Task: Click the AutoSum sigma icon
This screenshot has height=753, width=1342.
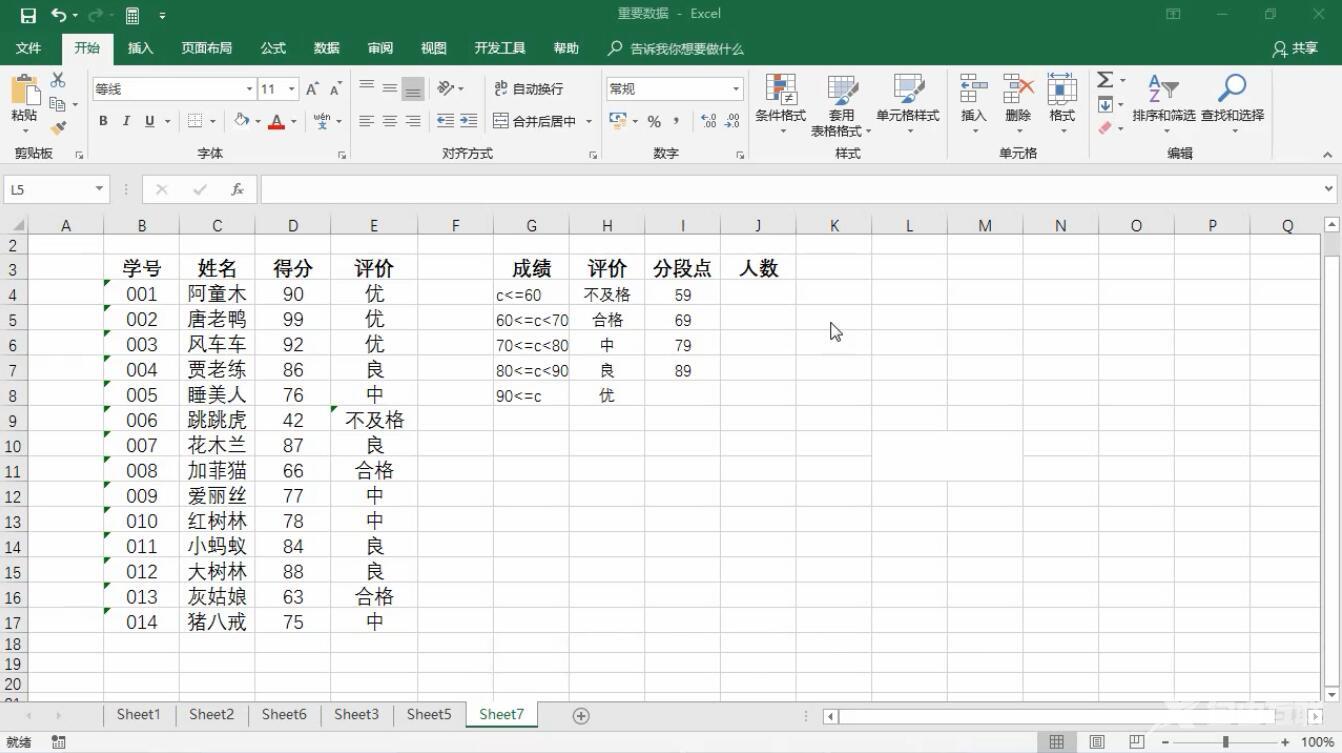Action: tap(1105, 80)
